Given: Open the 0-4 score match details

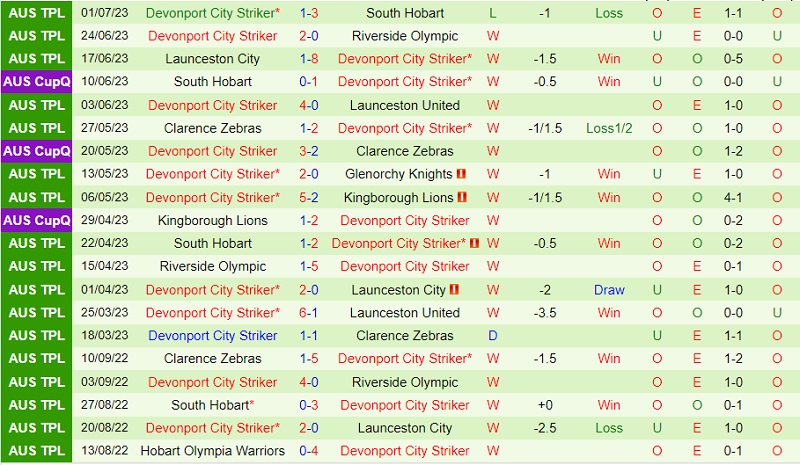Looking at the screenshot, I should click(309, 451).
